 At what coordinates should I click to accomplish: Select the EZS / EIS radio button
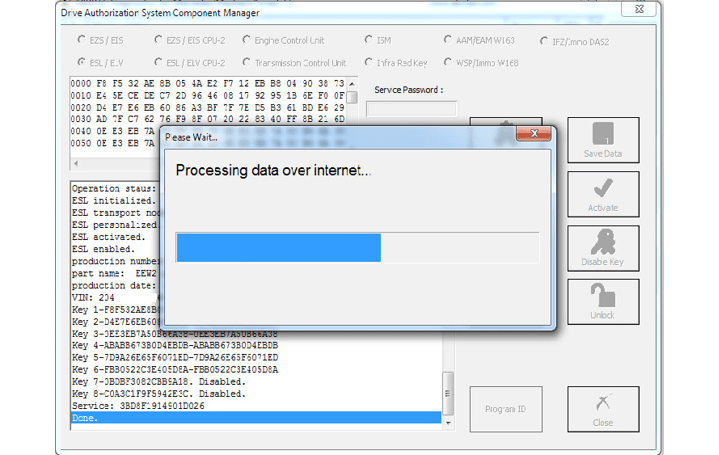[x=82, y=41]
